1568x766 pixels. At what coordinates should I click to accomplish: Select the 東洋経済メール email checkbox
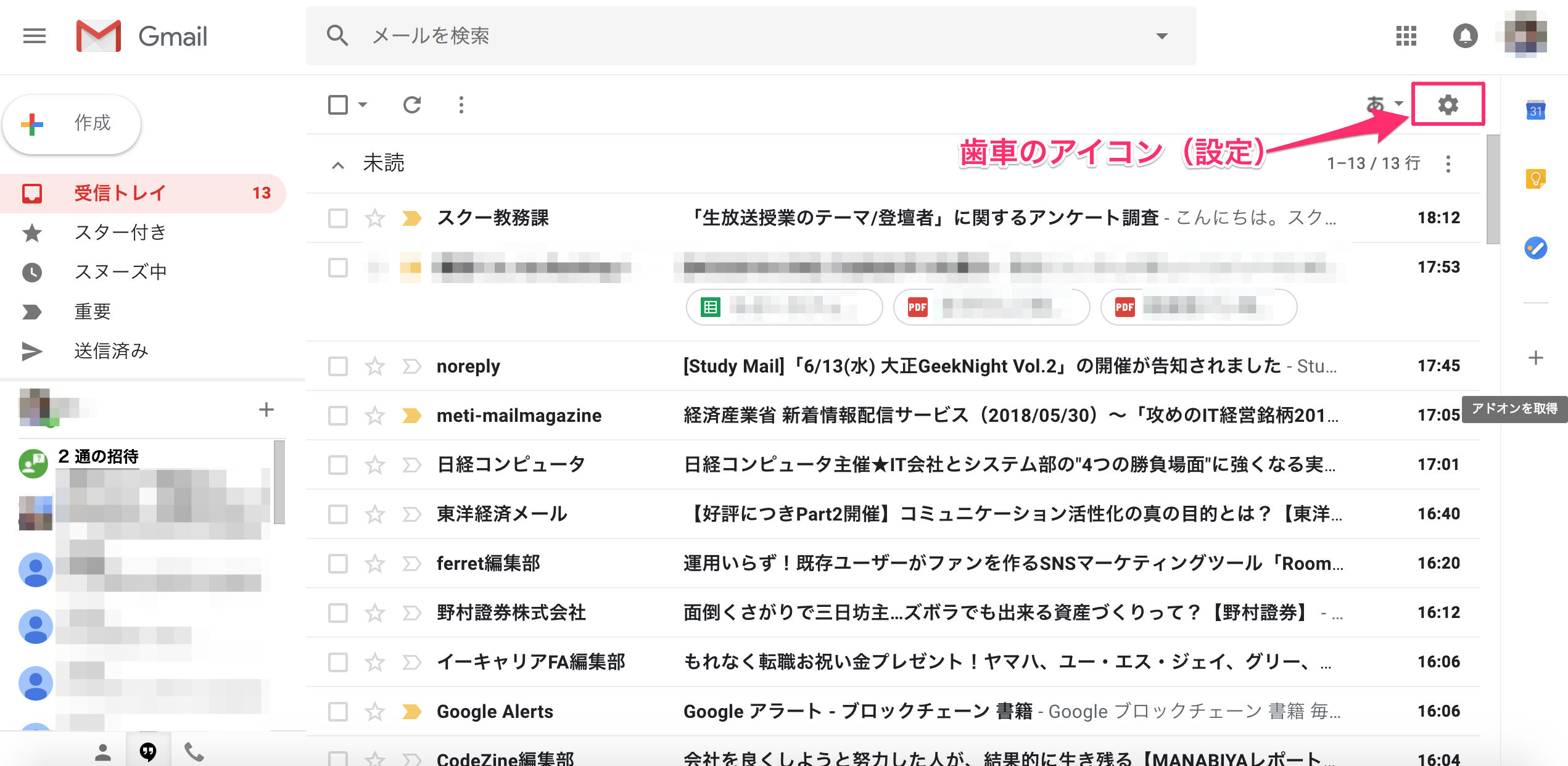point(338,514)
